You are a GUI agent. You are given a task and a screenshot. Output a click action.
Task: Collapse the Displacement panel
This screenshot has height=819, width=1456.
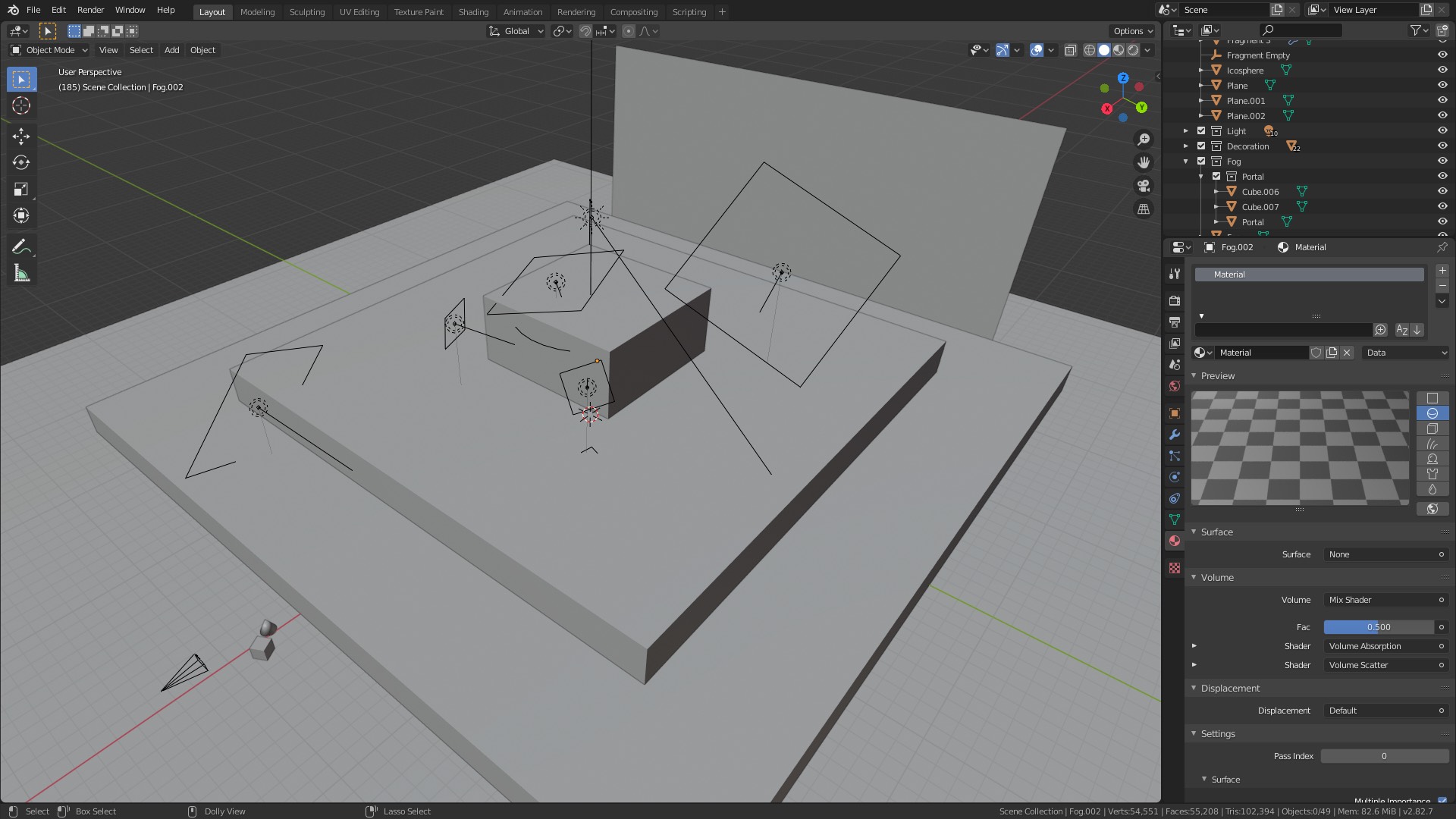1194,688
